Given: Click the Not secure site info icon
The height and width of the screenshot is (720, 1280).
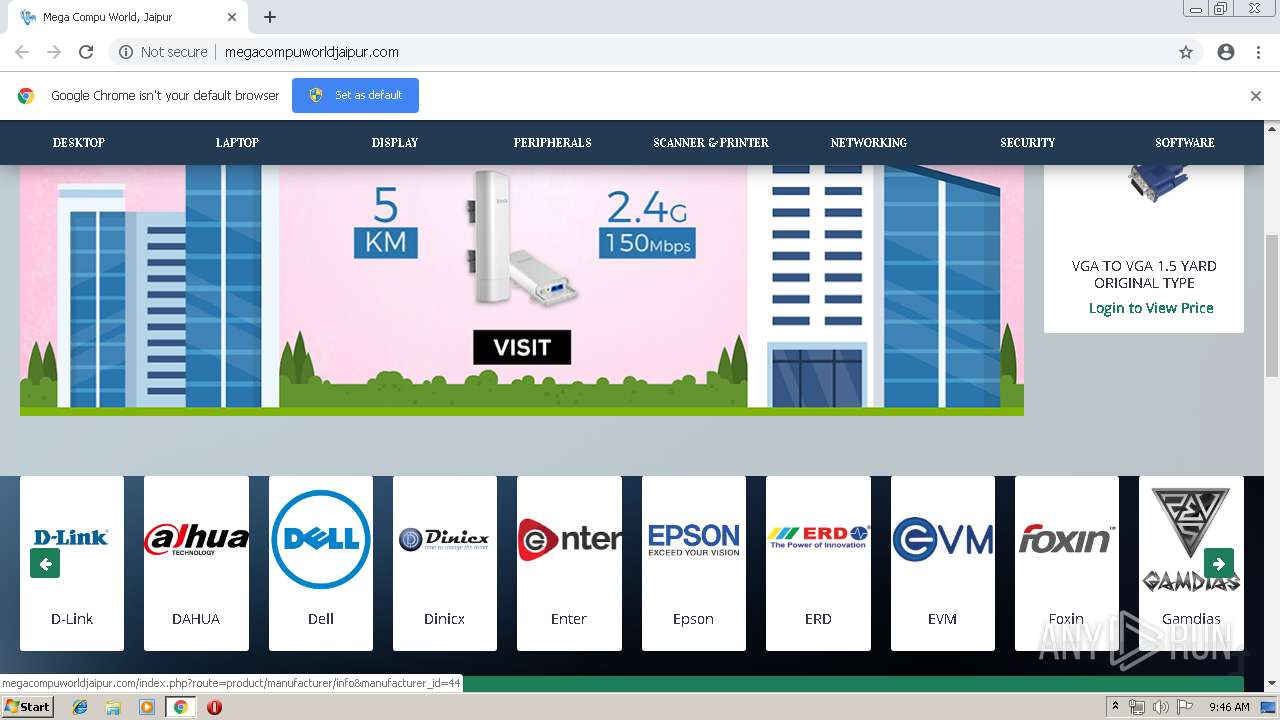Looking at the screenshot, I should [x=126, y=52].
